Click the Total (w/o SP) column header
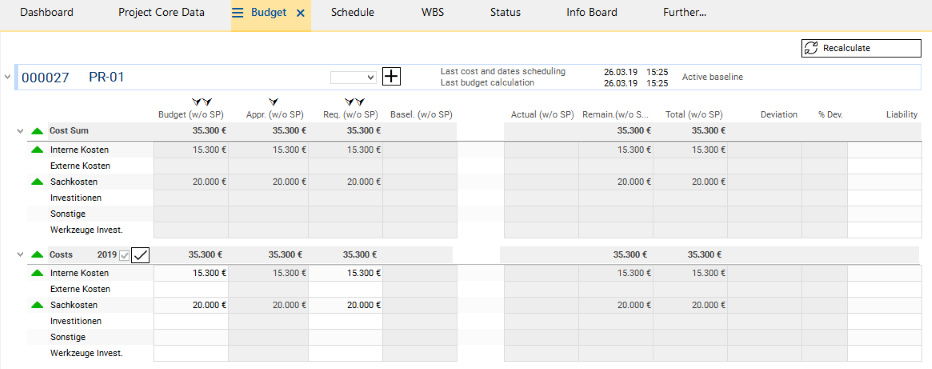This screenshot has width=932, height=369. pyautogui.click(x=694, y=115)
